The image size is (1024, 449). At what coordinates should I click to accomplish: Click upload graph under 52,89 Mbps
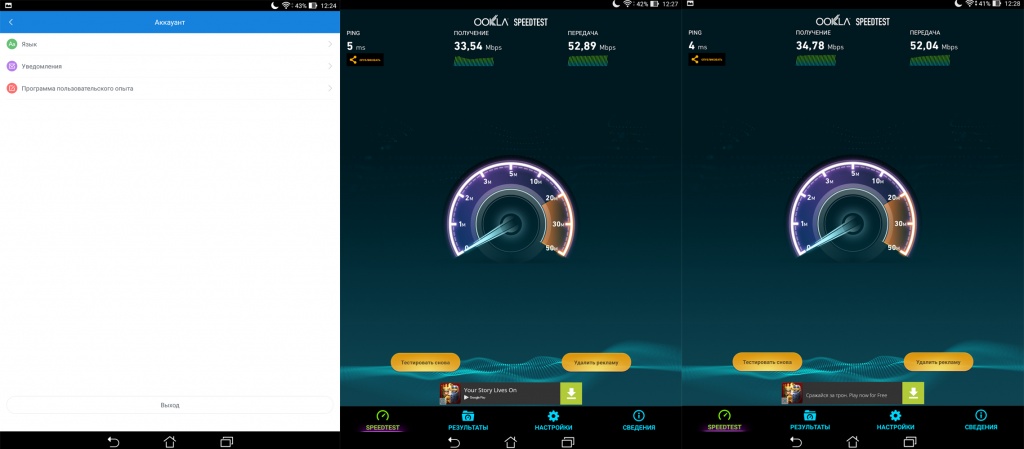[588, 61]
